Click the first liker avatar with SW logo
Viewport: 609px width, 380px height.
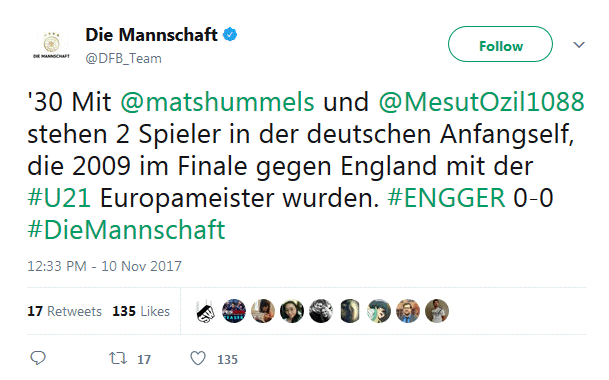[205, 311]
